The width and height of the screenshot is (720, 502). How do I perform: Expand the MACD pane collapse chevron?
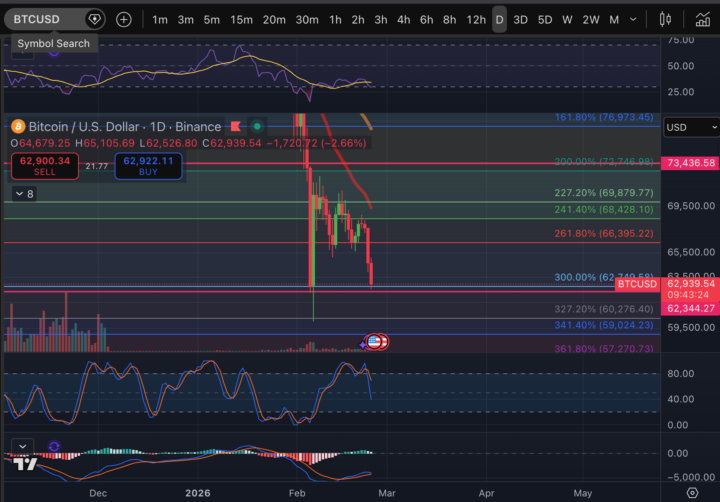click(x=22, y=446)
